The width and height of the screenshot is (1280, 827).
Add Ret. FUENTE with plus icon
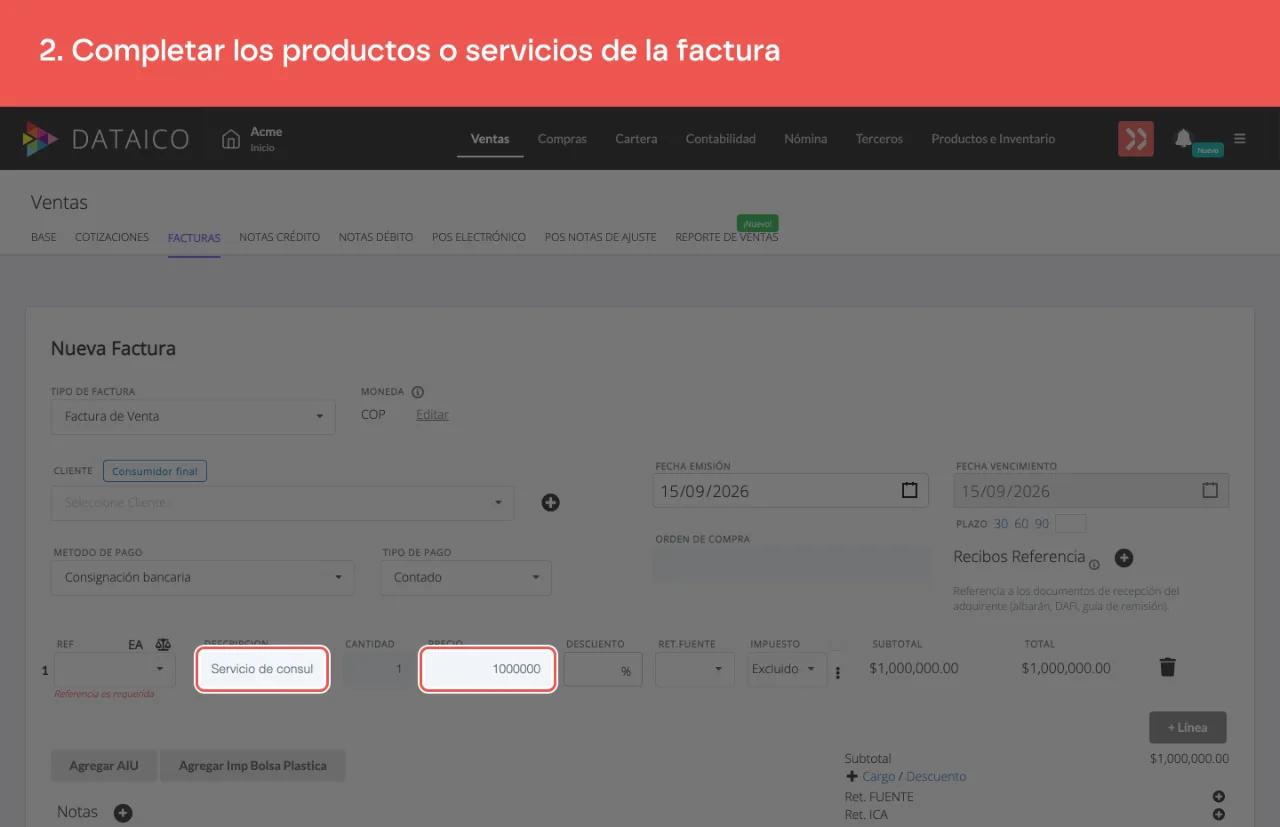click(x=1219, y=797)
